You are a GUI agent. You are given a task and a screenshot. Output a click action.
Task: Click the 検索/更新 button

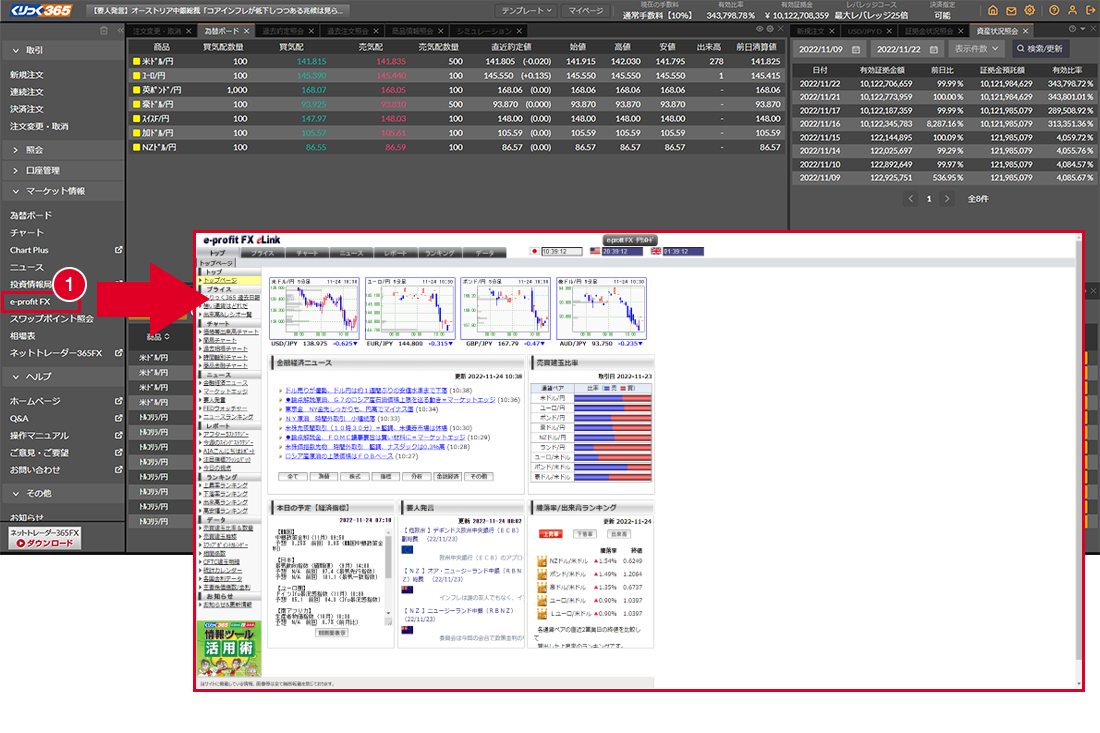click(x=1039, y=49)
